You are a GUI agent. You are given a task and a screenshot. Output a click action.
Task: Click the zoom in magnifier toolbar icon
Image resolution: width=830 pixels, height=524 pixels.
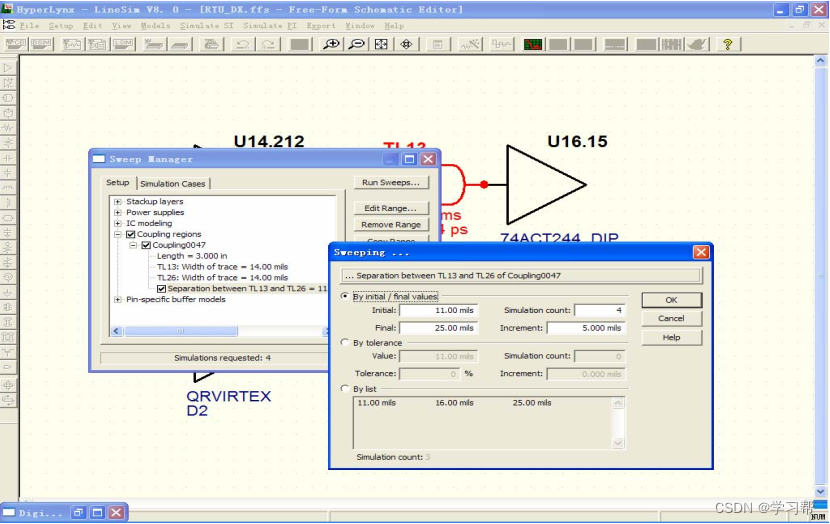tap(331, 44)
